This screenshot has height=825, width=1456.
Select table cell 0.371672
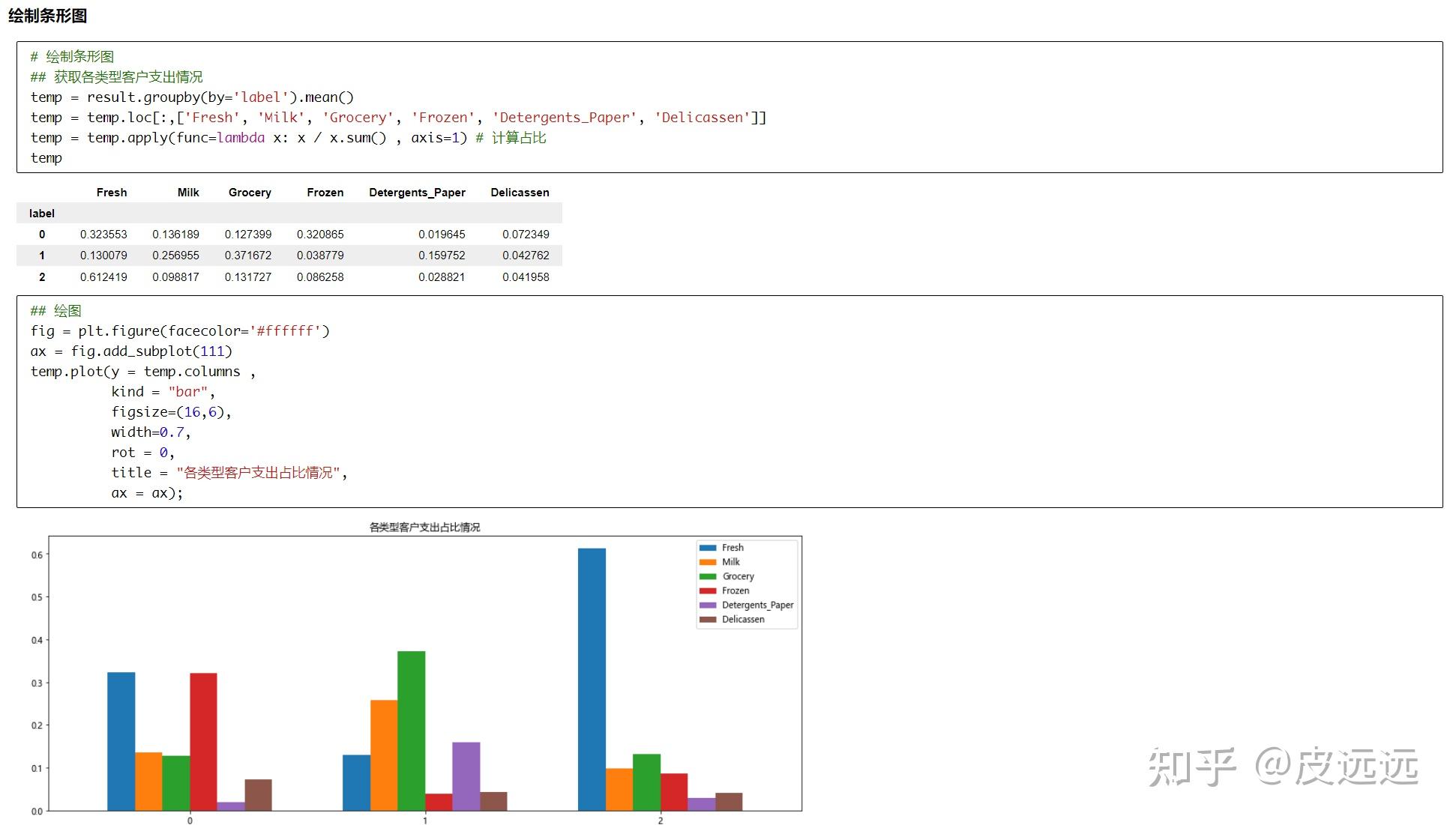click(248, 256)
